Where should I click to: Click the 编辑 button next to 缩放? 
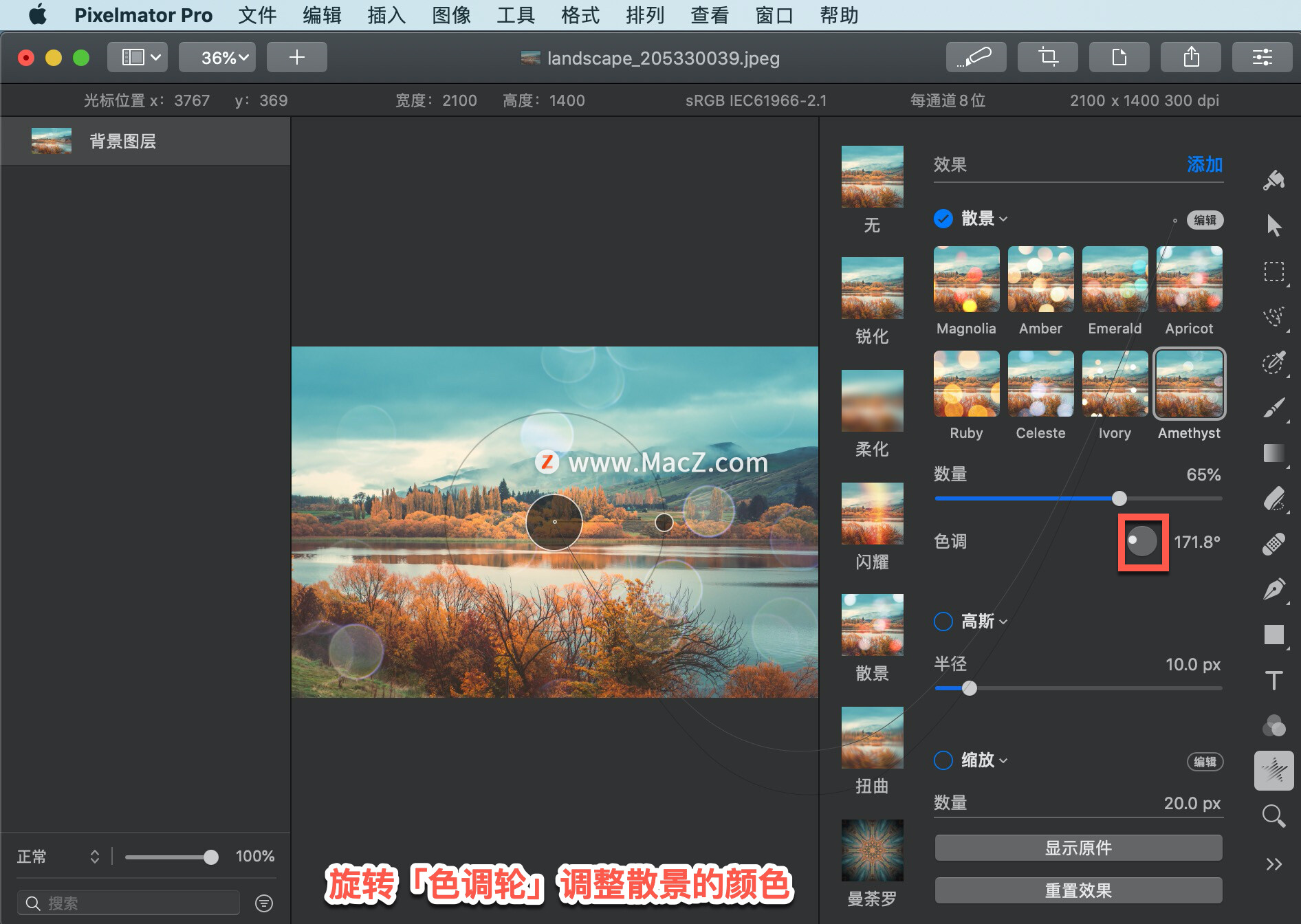pyautogui.click(x=1205, y=762)
